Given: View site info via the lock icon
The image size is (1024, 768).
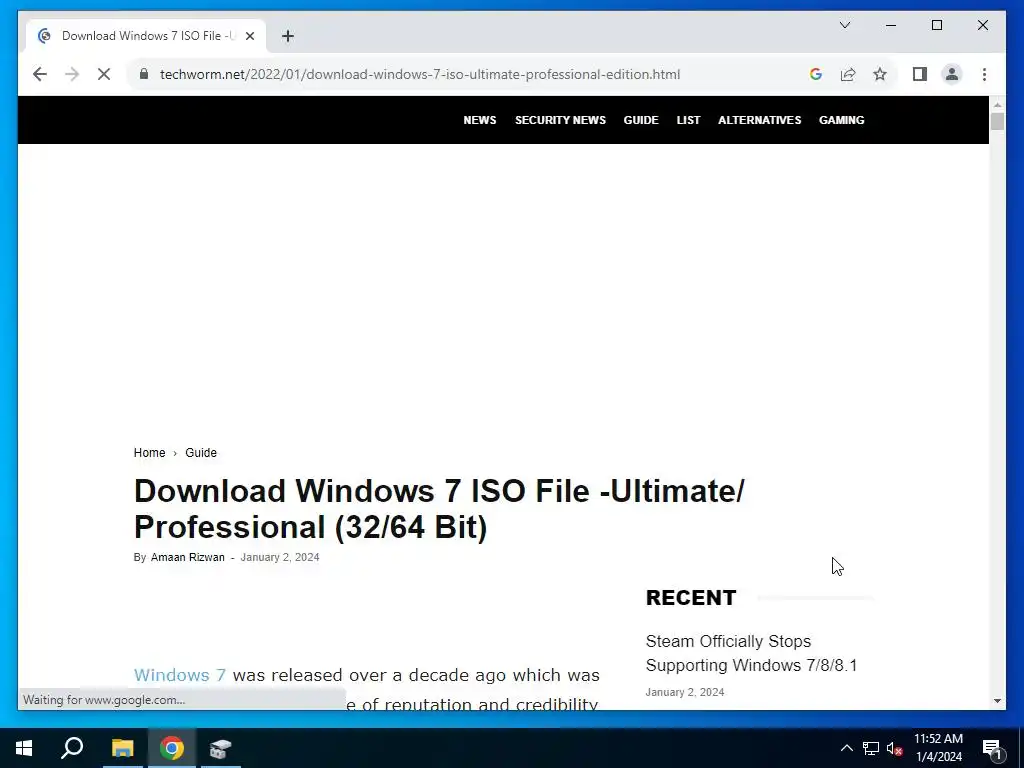Looking at the screenshot, I should pyautogui.click(x=144, y=74).
